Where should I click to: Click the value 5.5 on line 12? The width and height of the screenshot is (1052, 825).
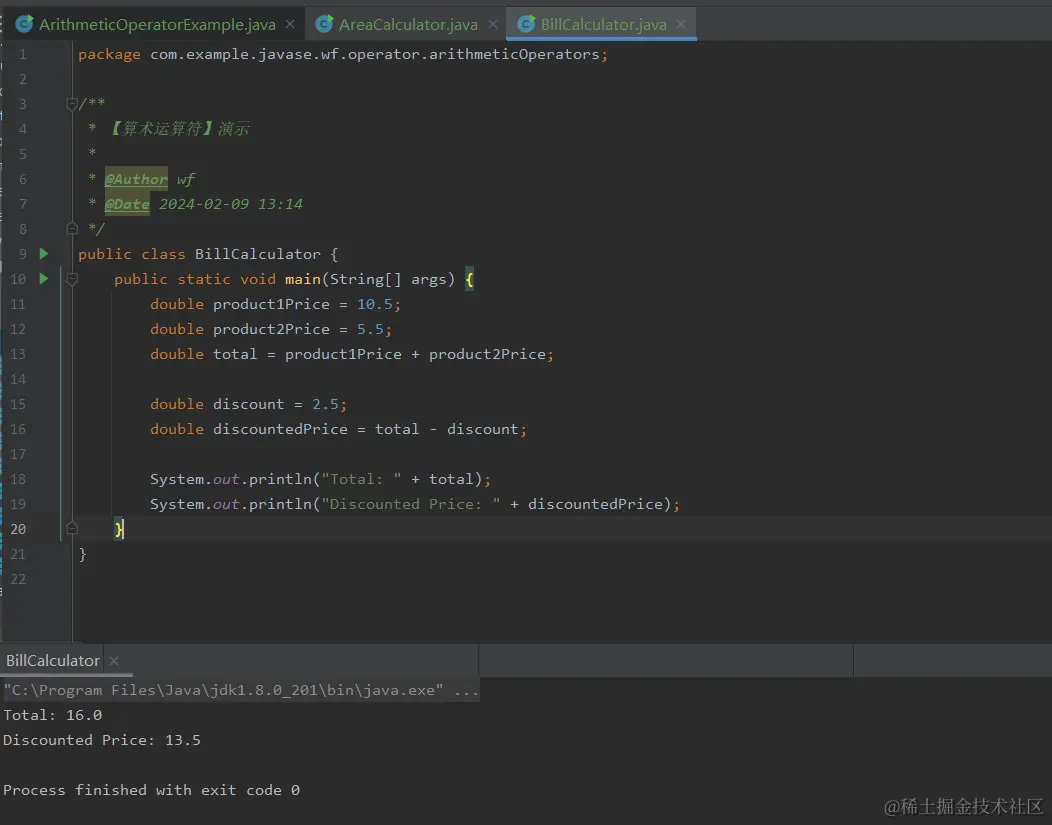370,329
